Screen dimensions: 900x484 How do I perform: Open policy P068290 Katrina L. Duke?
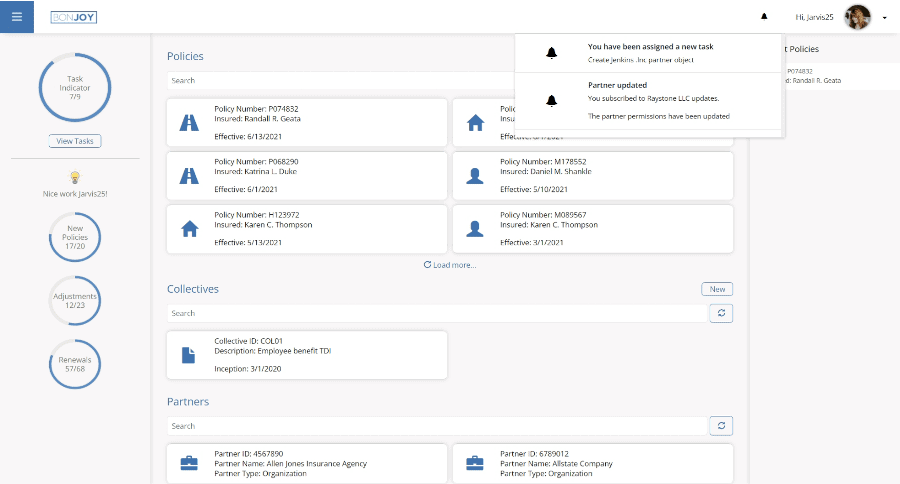tap(307, 176)
